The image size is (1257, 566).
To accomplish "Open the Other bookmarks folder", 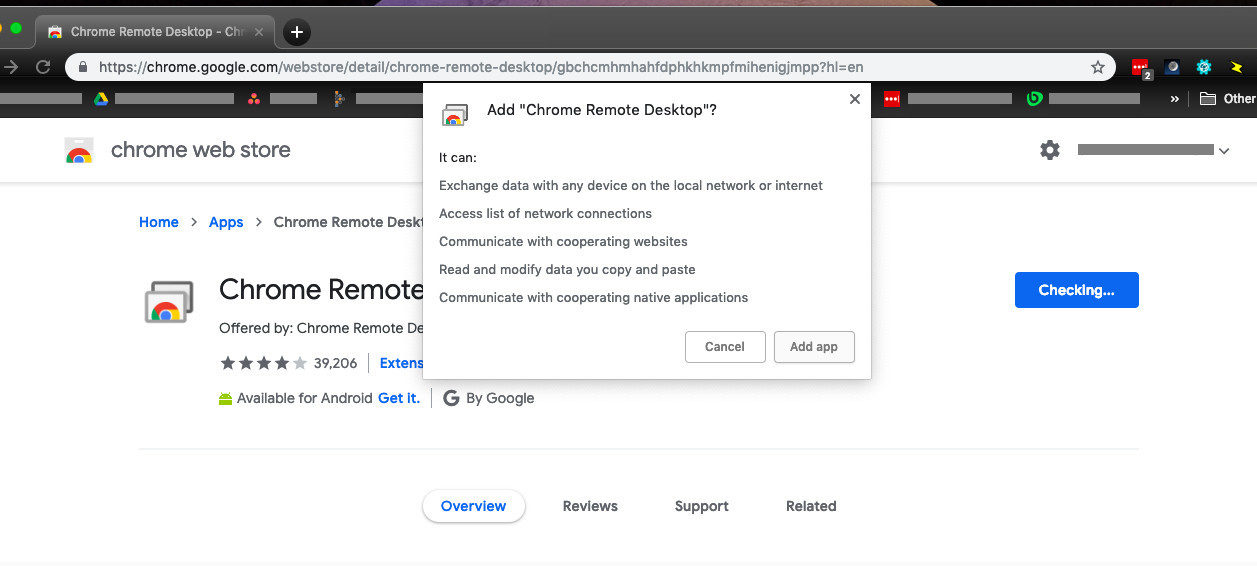I will tap(1228, 99).
